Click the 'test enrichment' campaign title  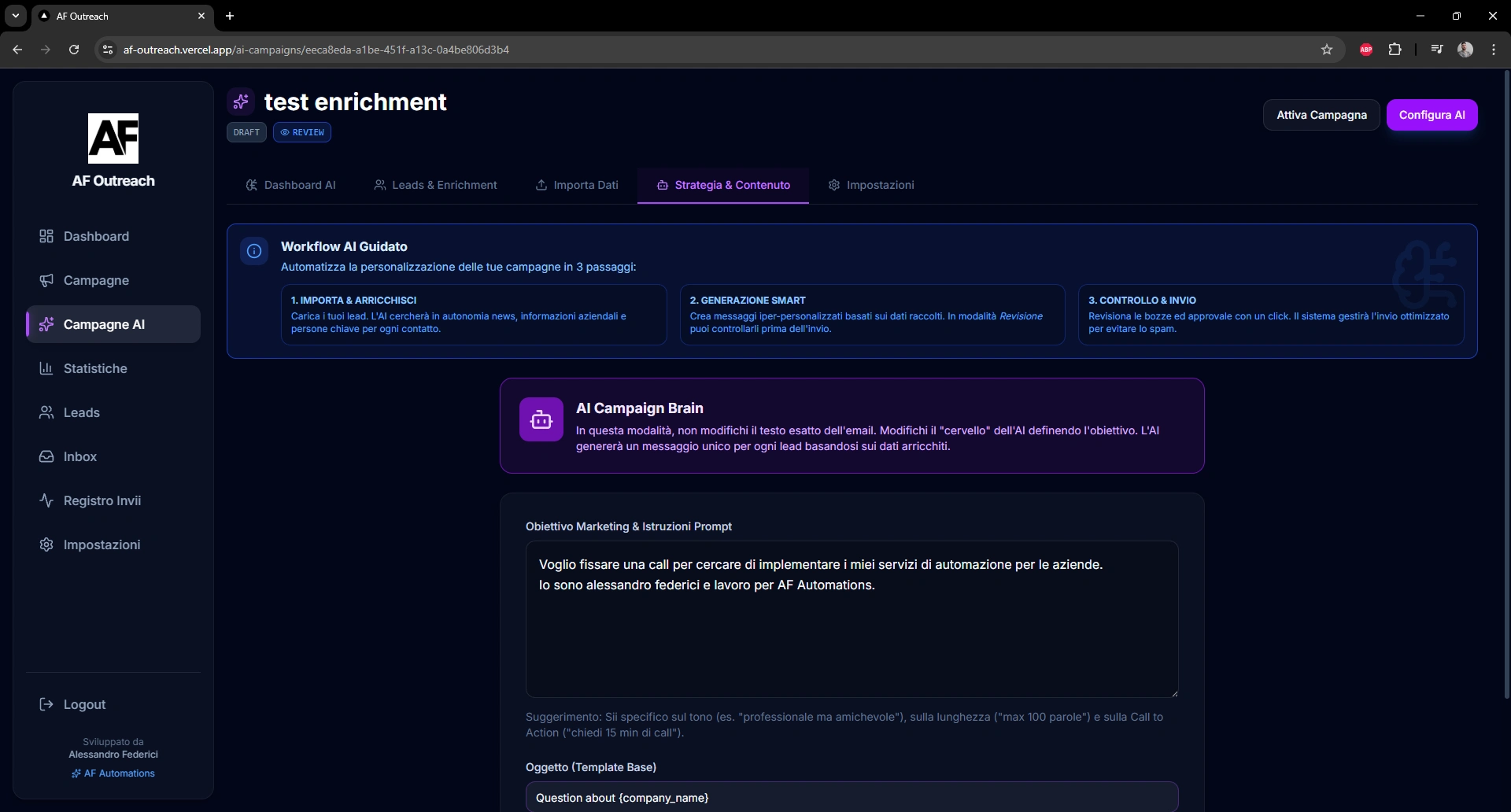click(x=355, y=101)
